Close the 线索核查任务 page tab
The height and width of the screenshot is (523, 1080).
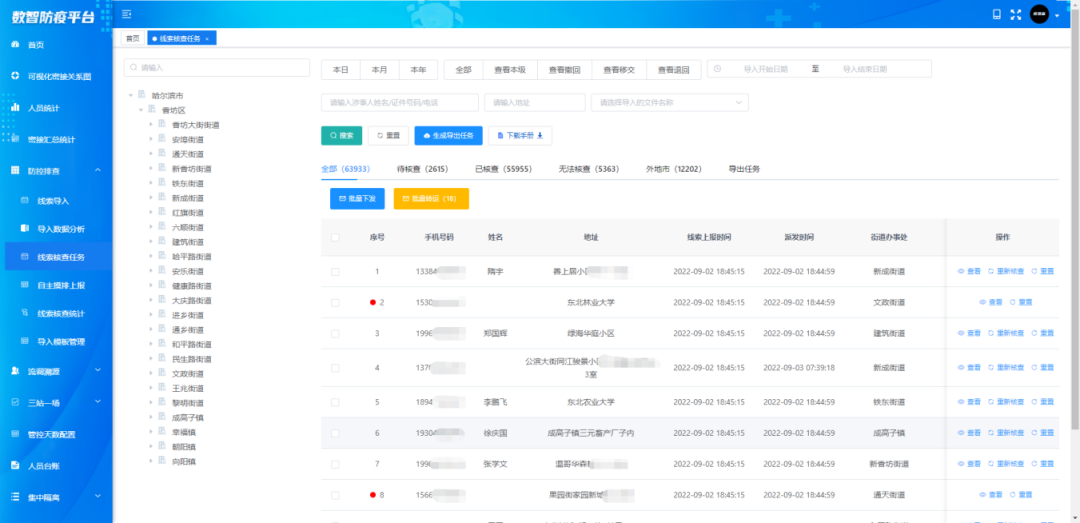(219, 38)
